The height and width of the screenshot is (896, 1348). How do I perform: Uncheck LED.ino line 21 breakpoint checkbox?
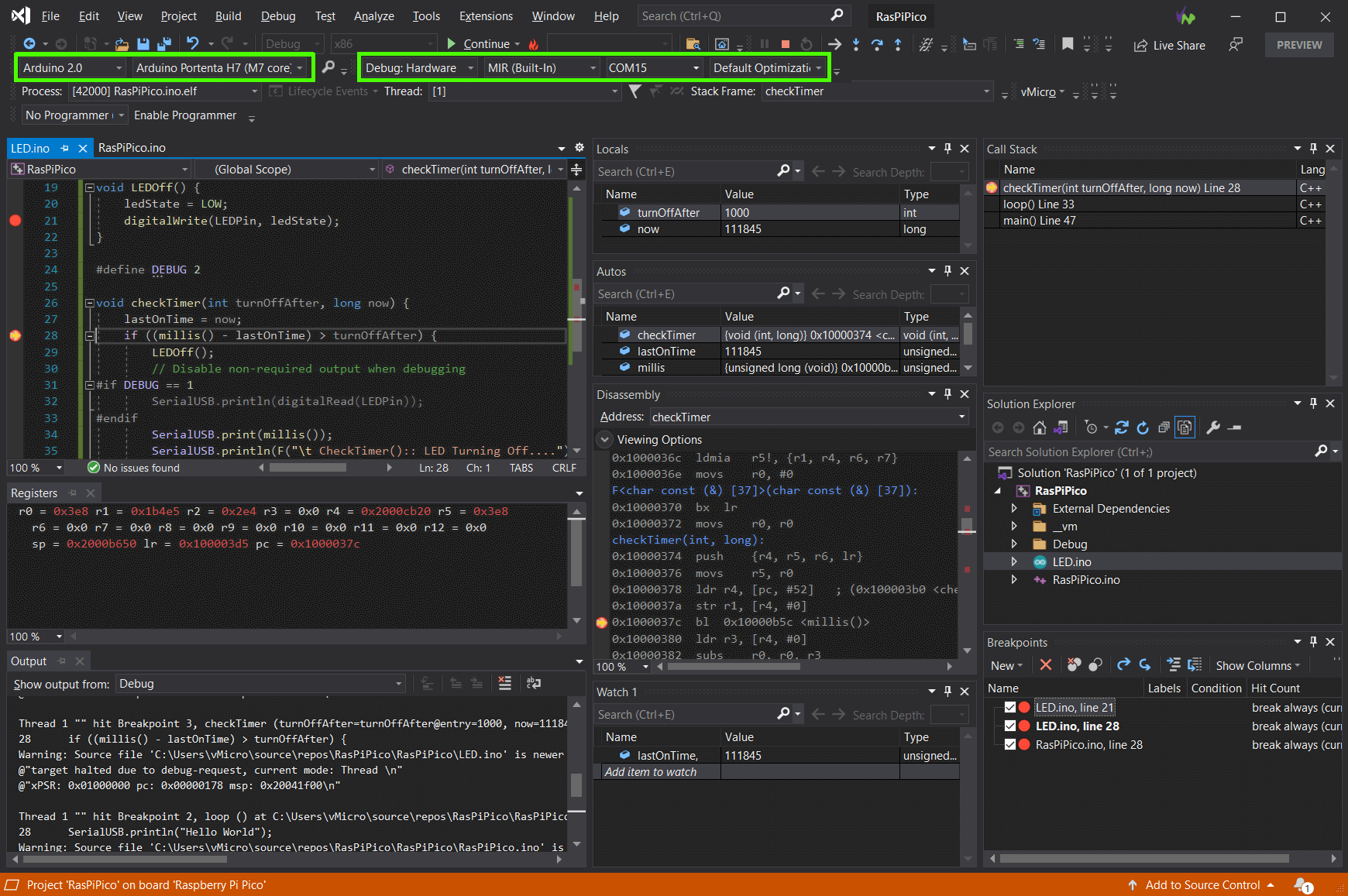click(1009, 707)
